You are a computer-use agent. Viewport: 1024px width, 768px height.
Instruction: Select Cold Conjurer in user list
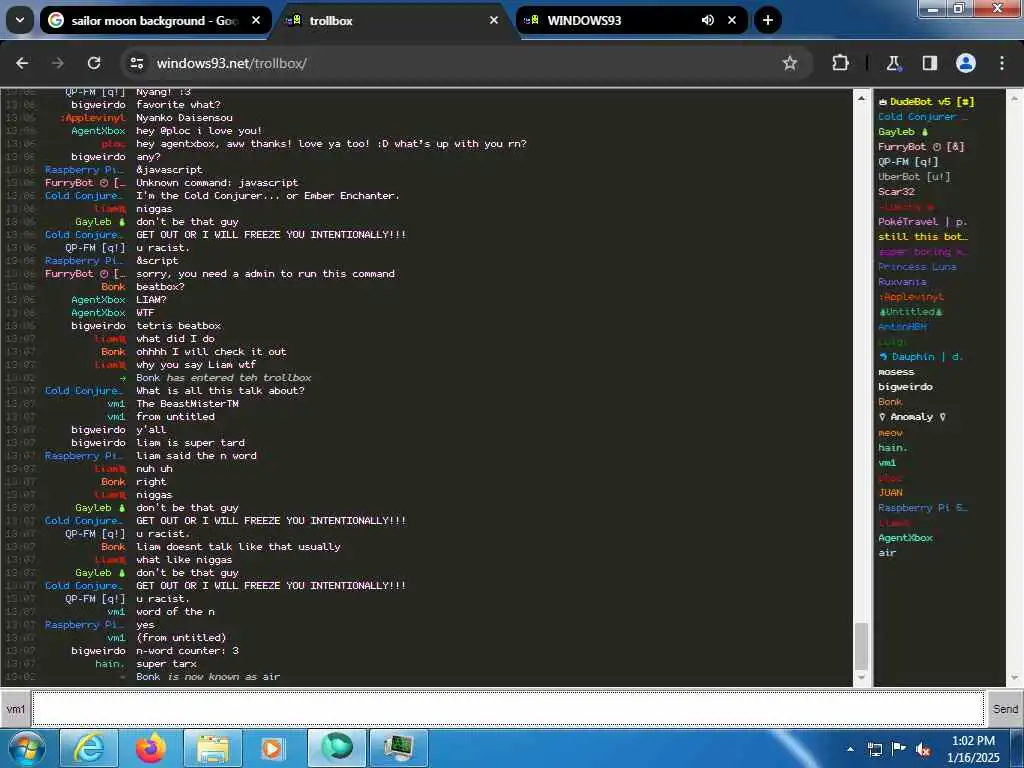point(923,117)
